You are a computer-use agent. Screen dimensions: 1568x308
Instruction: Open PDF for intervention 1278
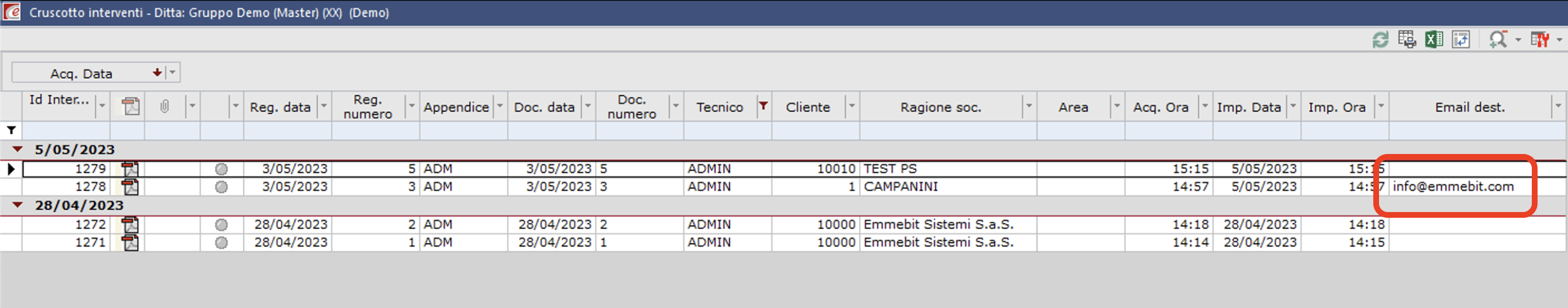(130, 186)
